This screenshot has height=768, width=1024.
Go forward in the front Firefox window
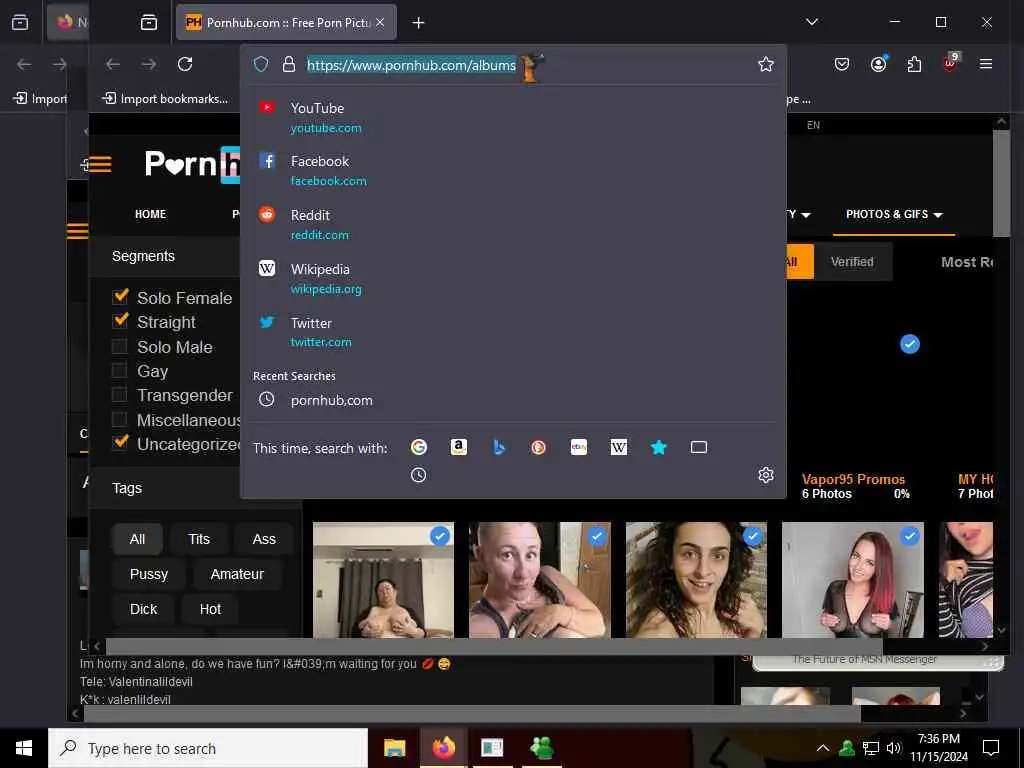click(149, 64)
